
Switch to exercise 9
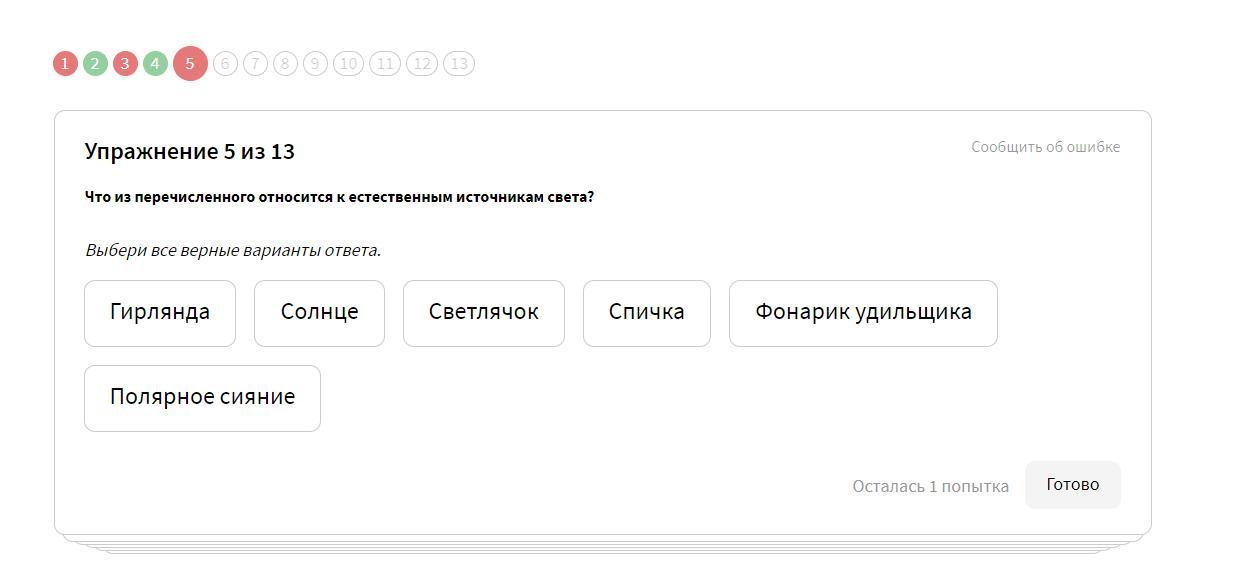pos(315,64)
